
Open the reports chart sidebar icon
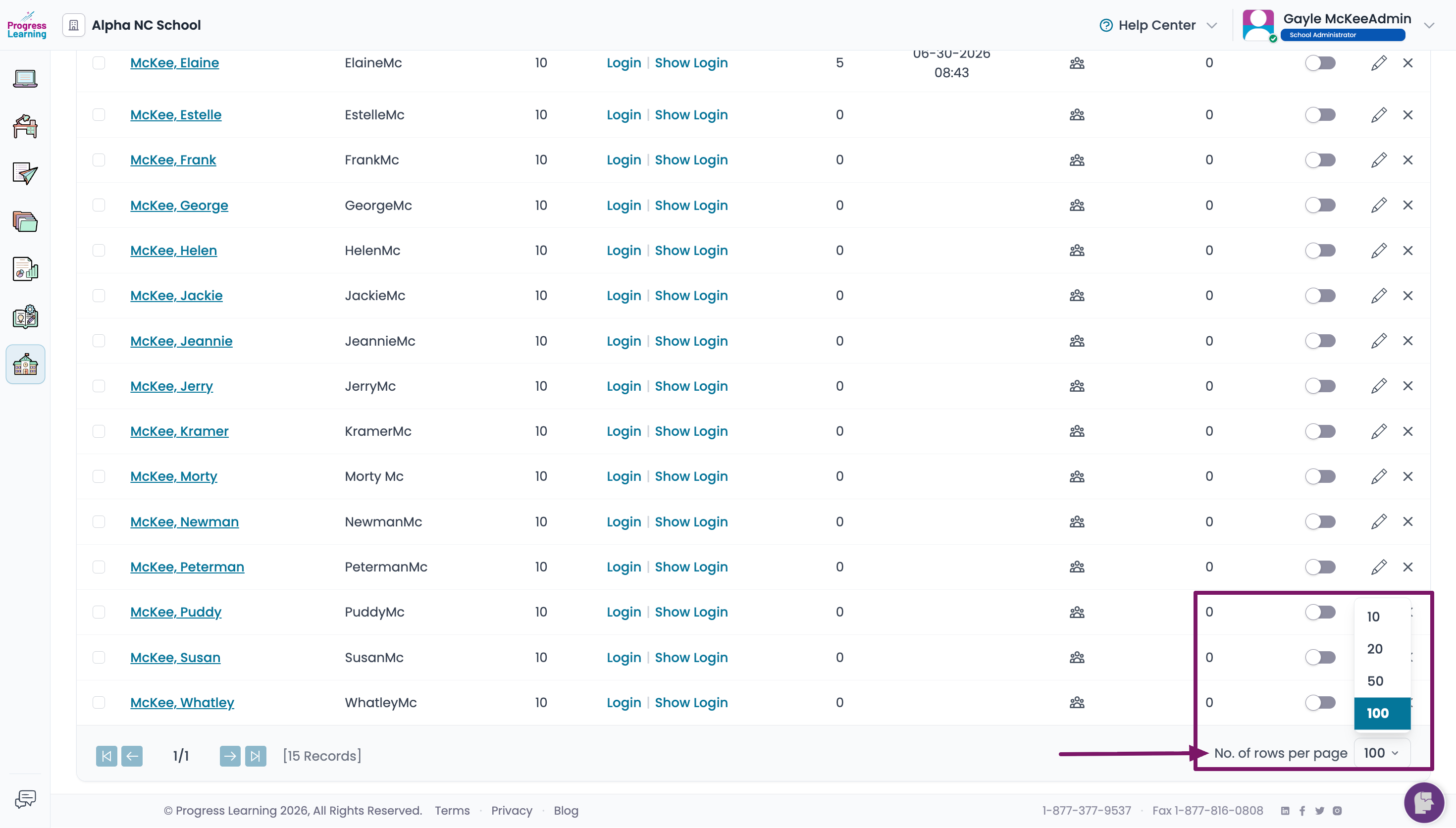point(25,269)
